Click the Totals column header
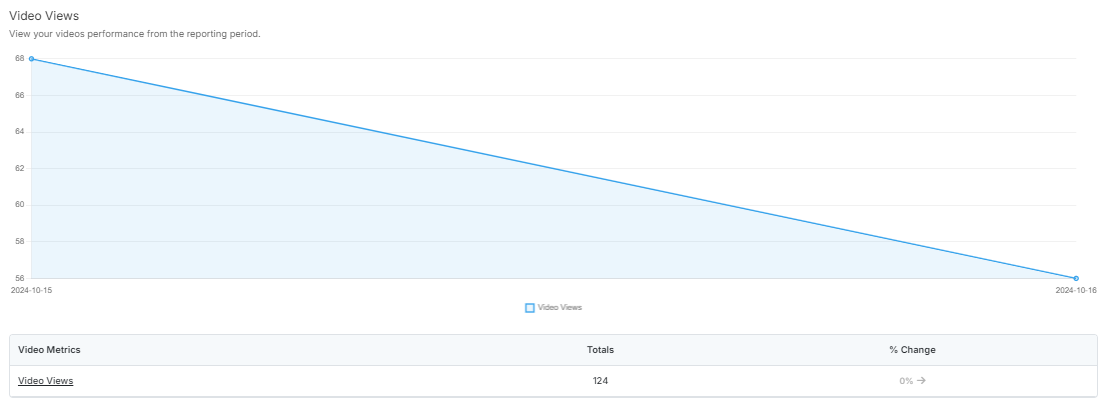1106x405 pixels. (600, 350)
